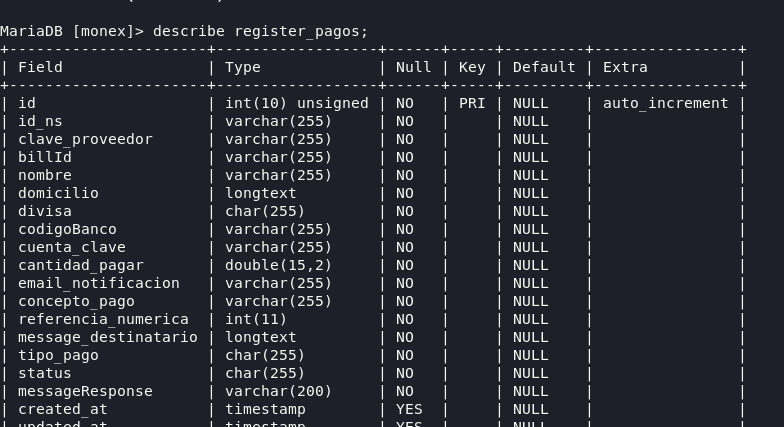784x427 pixels.
Task: Select the billId field name
Action: (x=45, y=157)
